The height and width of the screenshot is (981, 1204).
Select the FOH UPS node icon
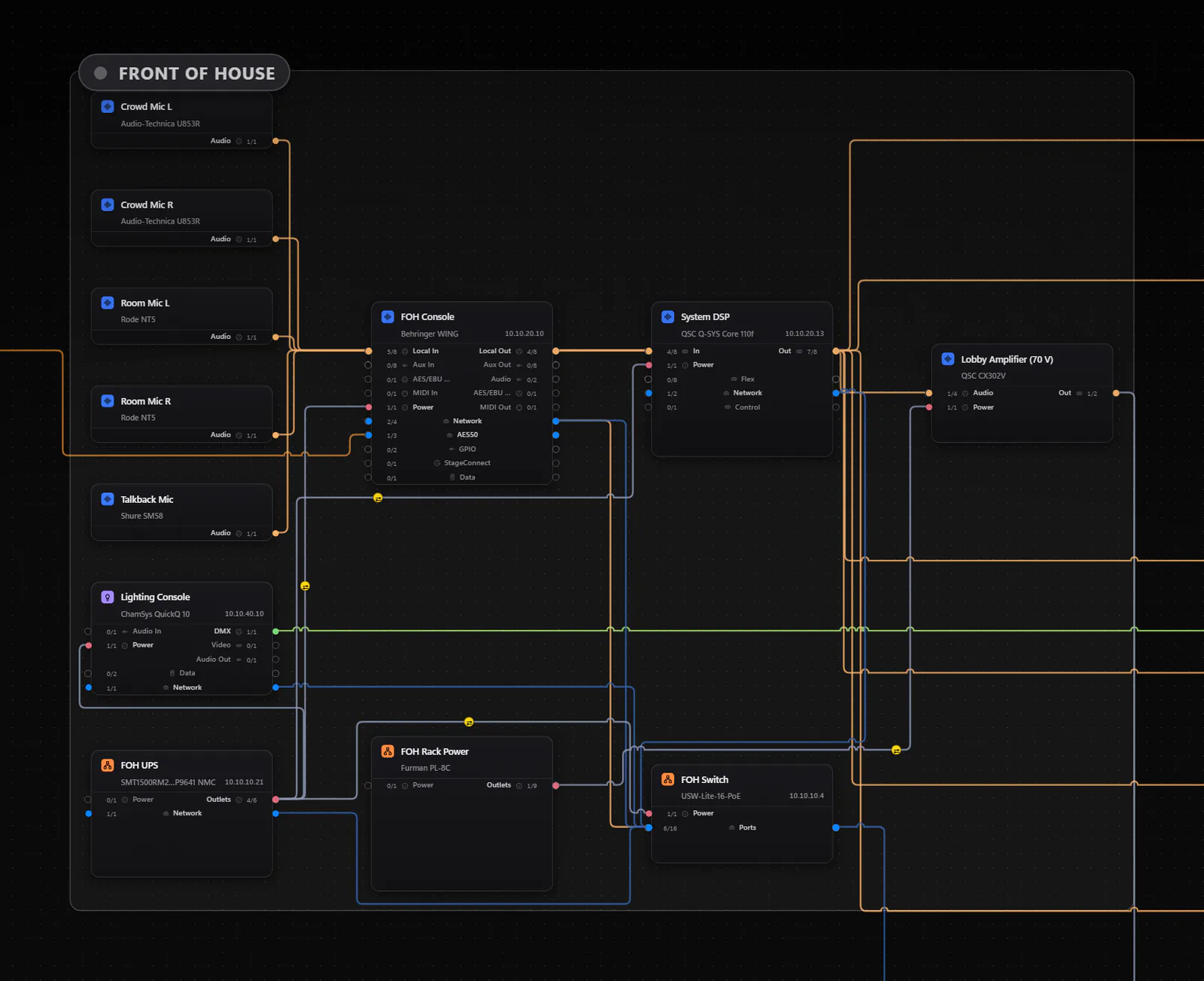[108, 765]
